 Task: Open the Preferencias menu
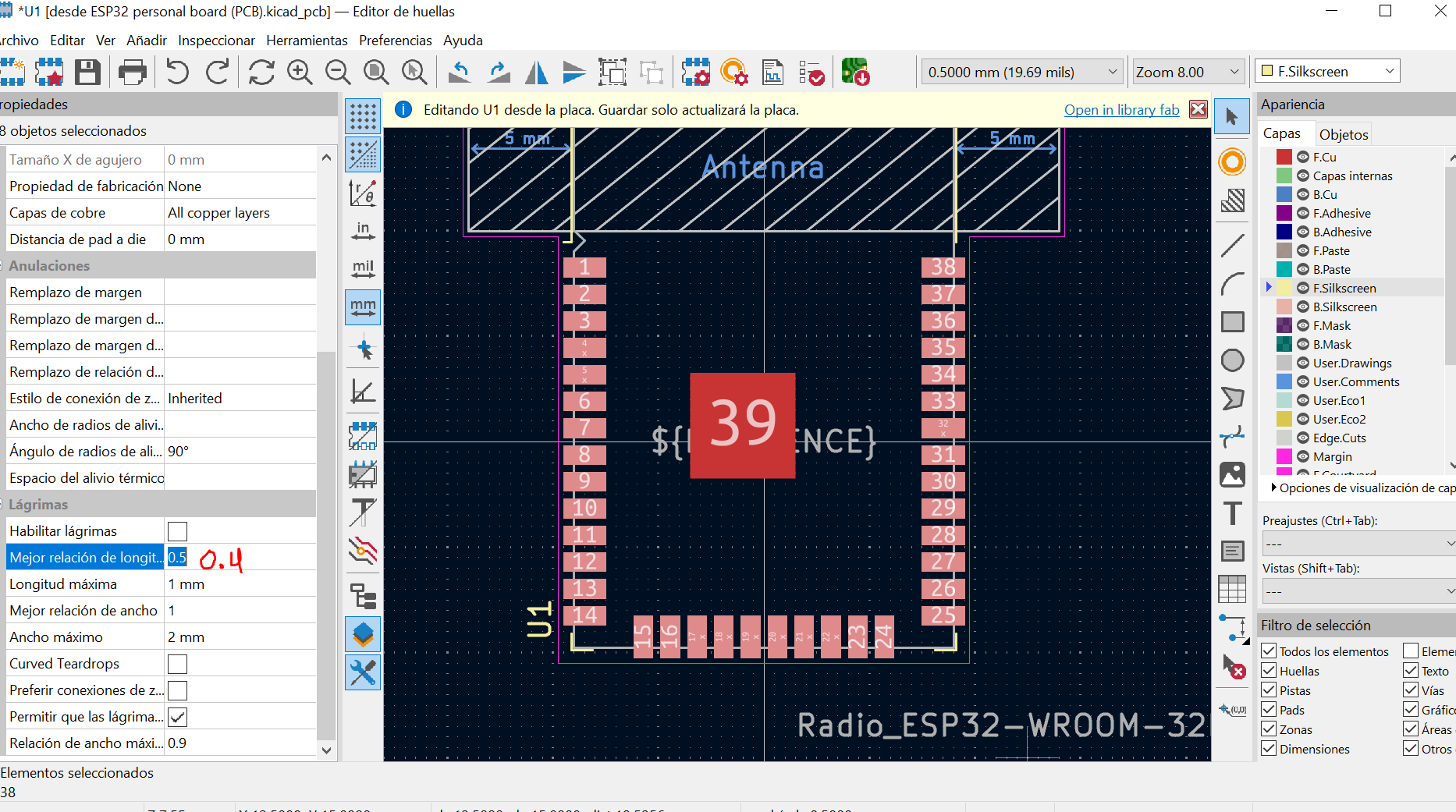[395, 41]
